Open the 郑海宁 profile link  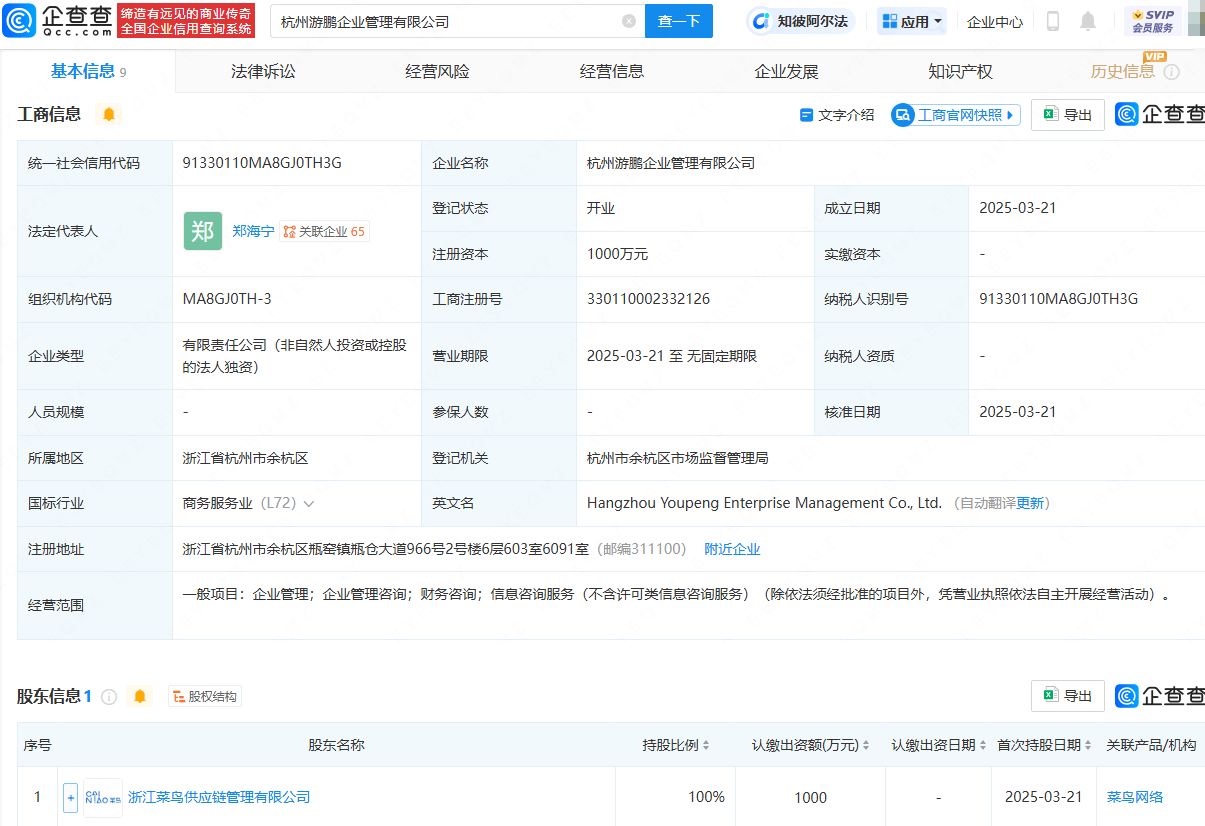tap(253, 231)
